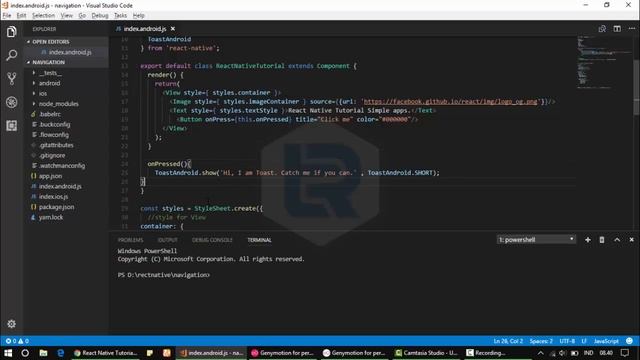This screenshot has width=640, height=360.
Task: Create a new terminal with plus icon
Action: pyautogui.click(x=587, y=240)
